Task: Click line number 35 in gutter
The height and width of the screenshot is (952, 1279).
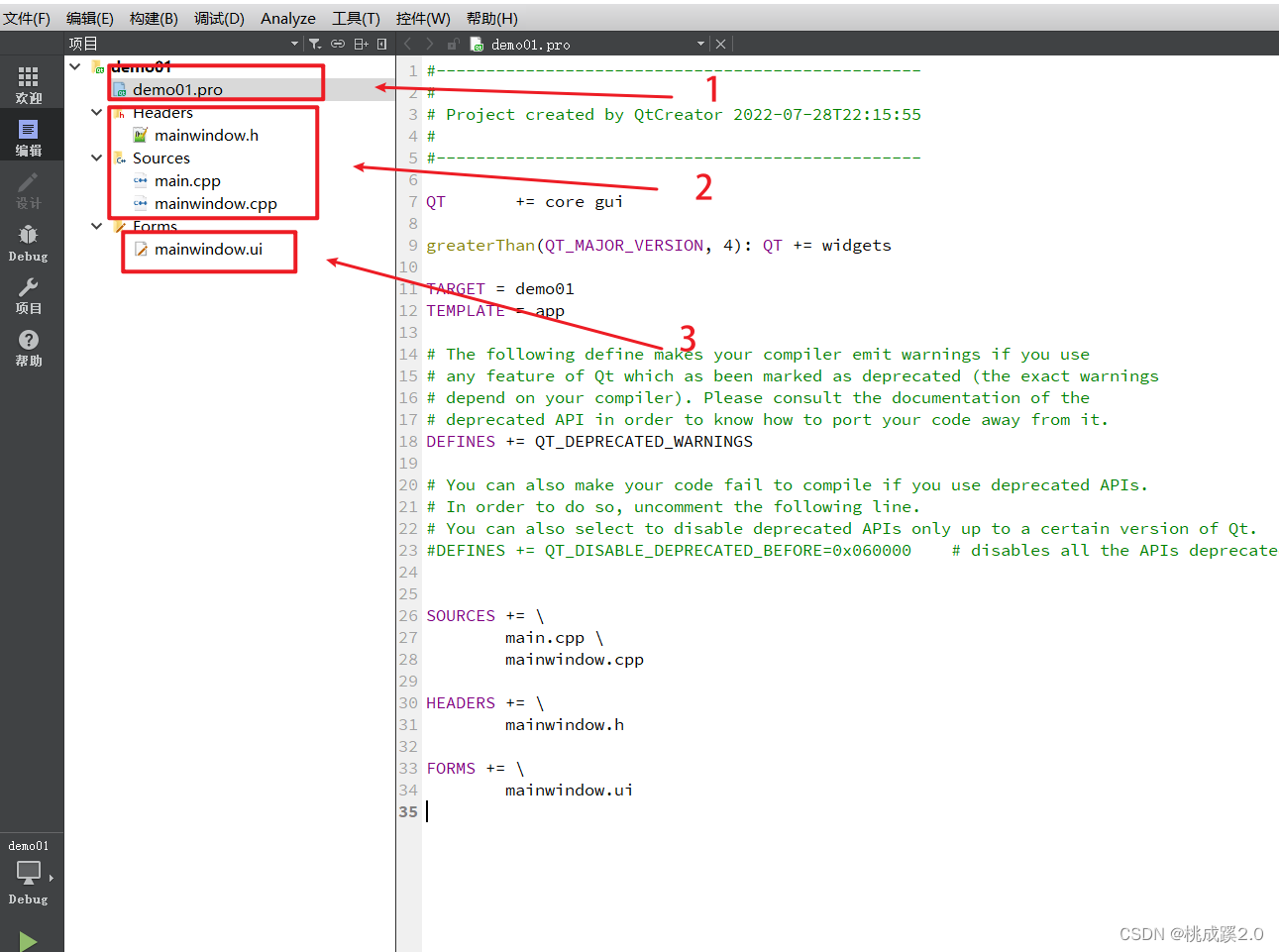Action: [x=408, y=811]
